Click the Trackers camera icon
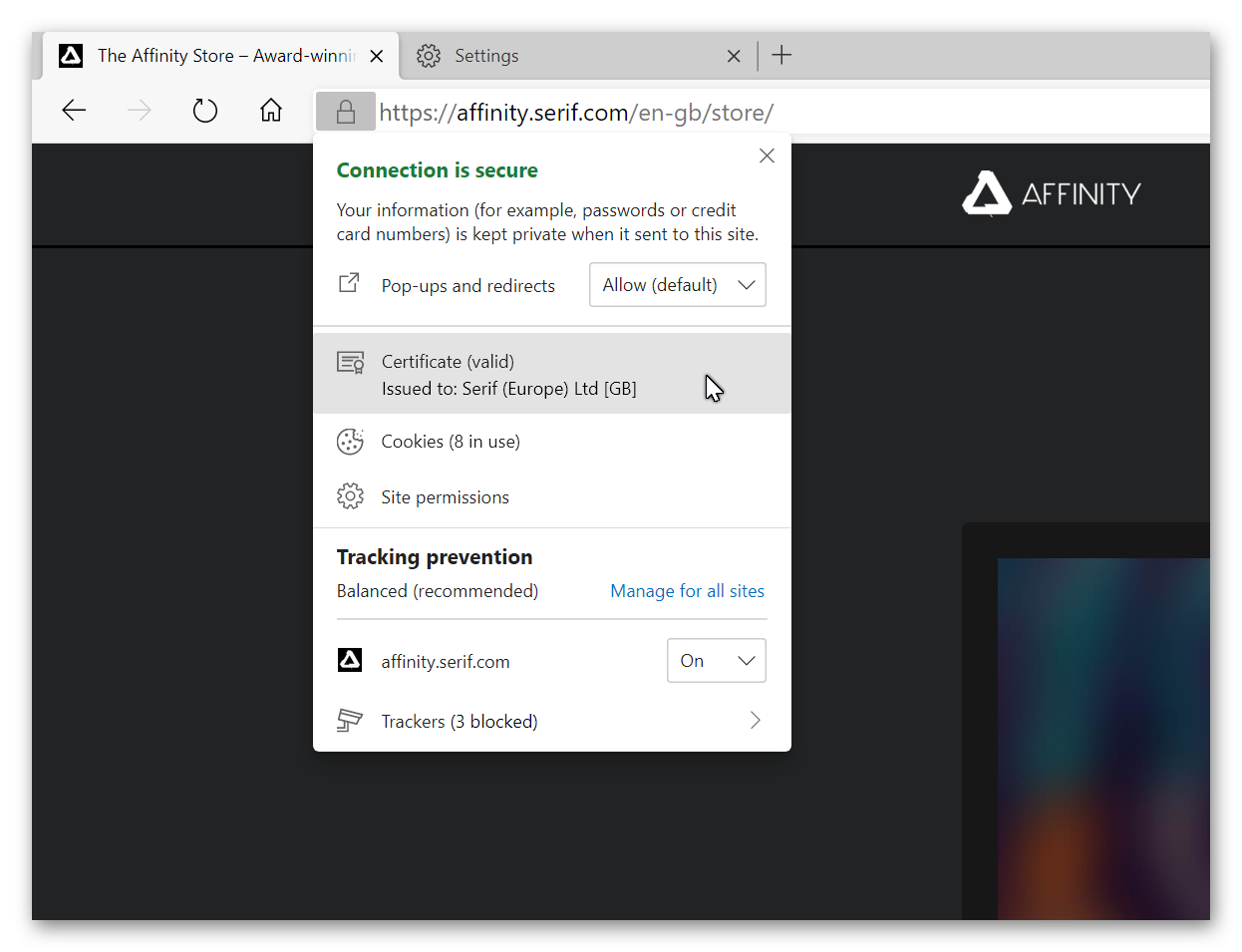The height and width of the screenshot is (952, 1242). [x=350, y=720]
